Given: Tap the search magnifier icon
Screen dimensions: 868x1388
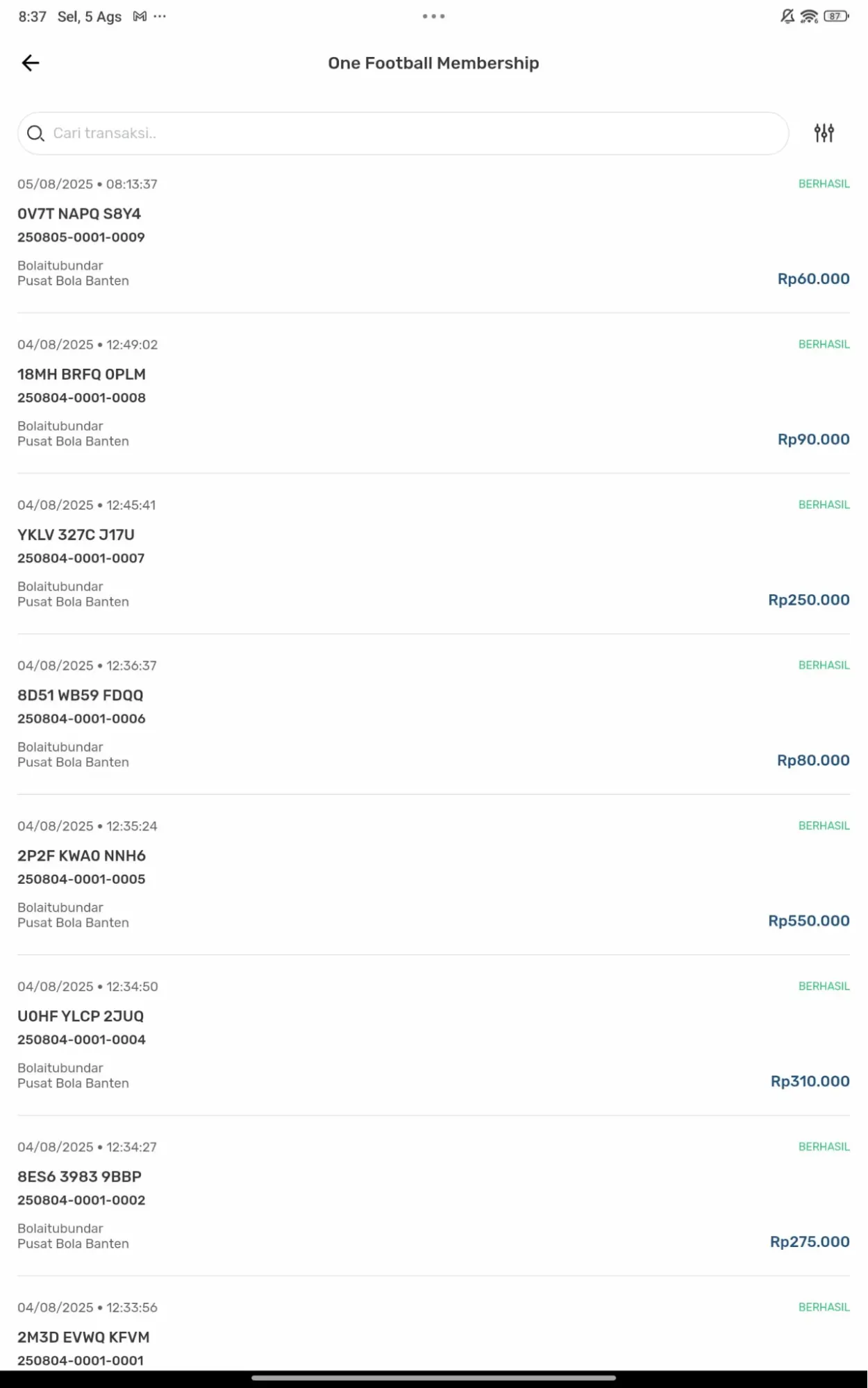Looking at the screenshot, I should click(x=35, y=133).
